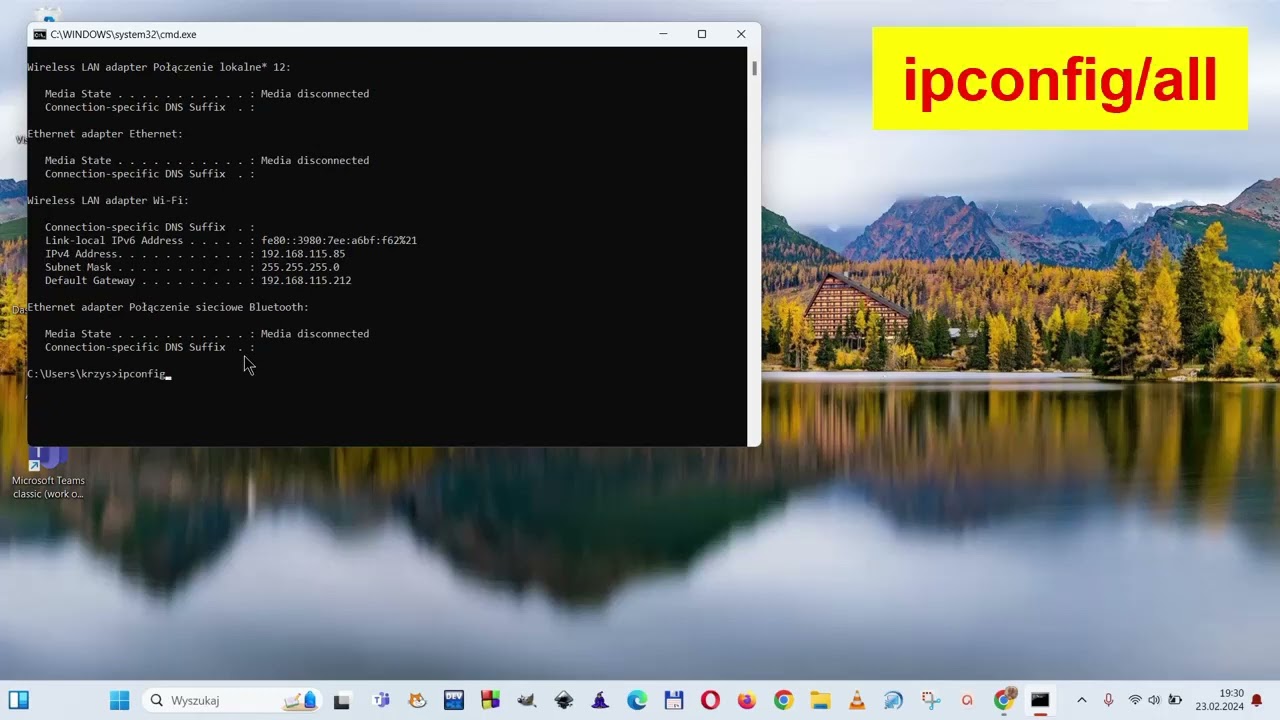Click the command prompt line with ipconfig
The height and width of the screenshot is (720, 1280).
(x=99, y=374)
